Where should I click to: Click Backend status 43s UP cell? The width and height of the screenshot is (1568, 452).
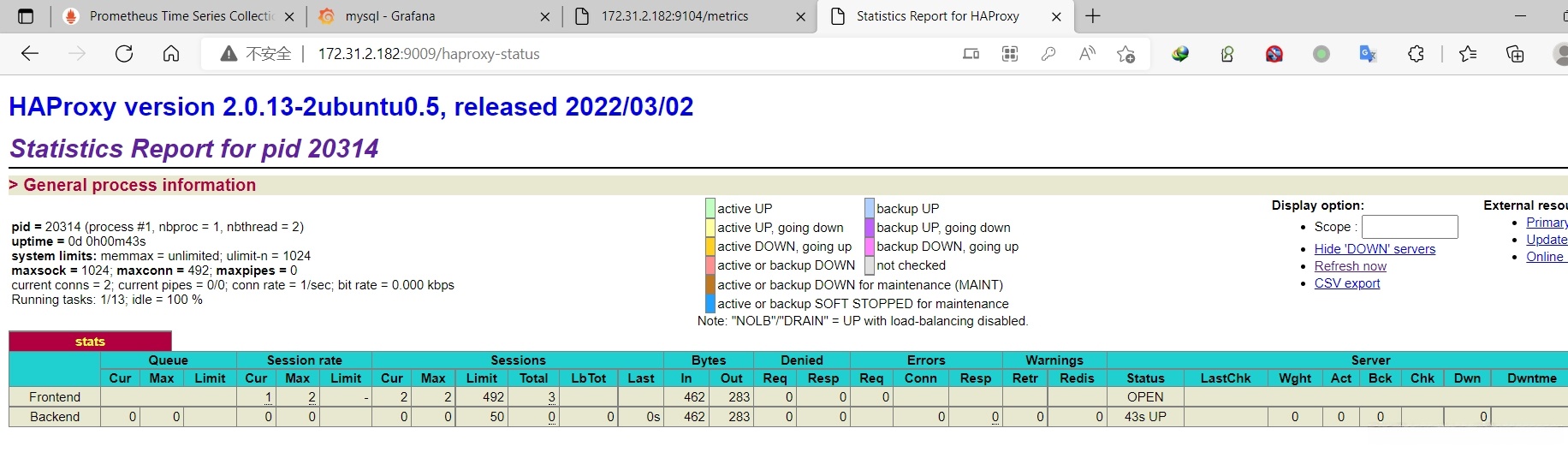tap(1145, 417)
